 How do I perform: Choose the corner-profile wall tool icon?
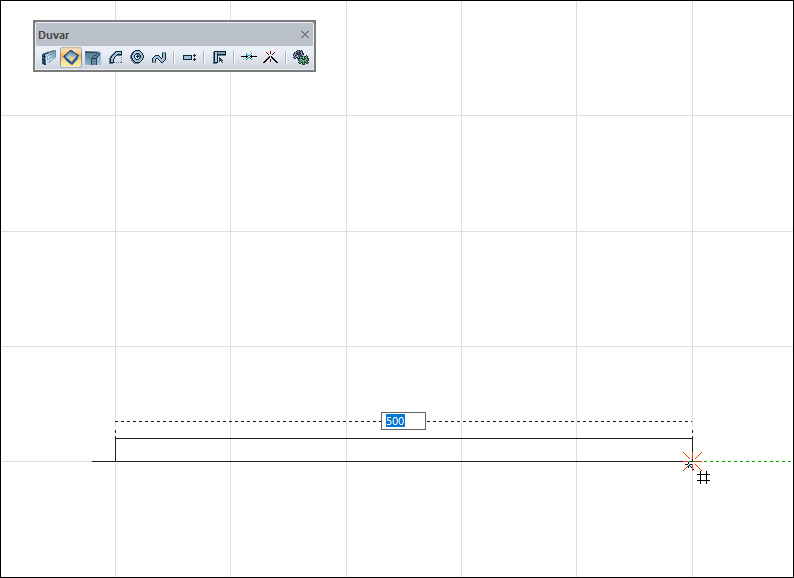tap(93, 57)
